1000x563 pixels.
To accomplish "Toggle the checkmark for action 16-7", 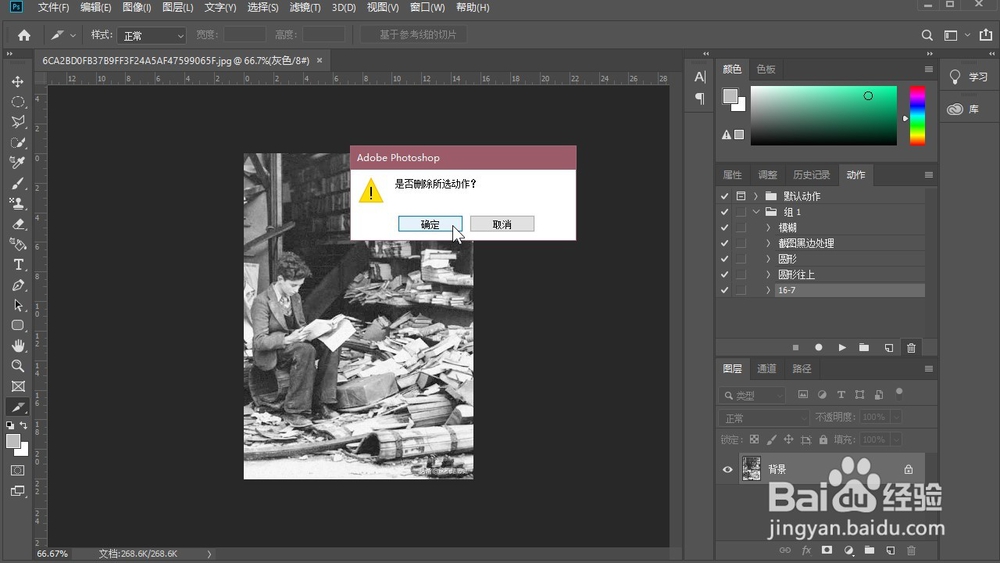I will (724, 290).
